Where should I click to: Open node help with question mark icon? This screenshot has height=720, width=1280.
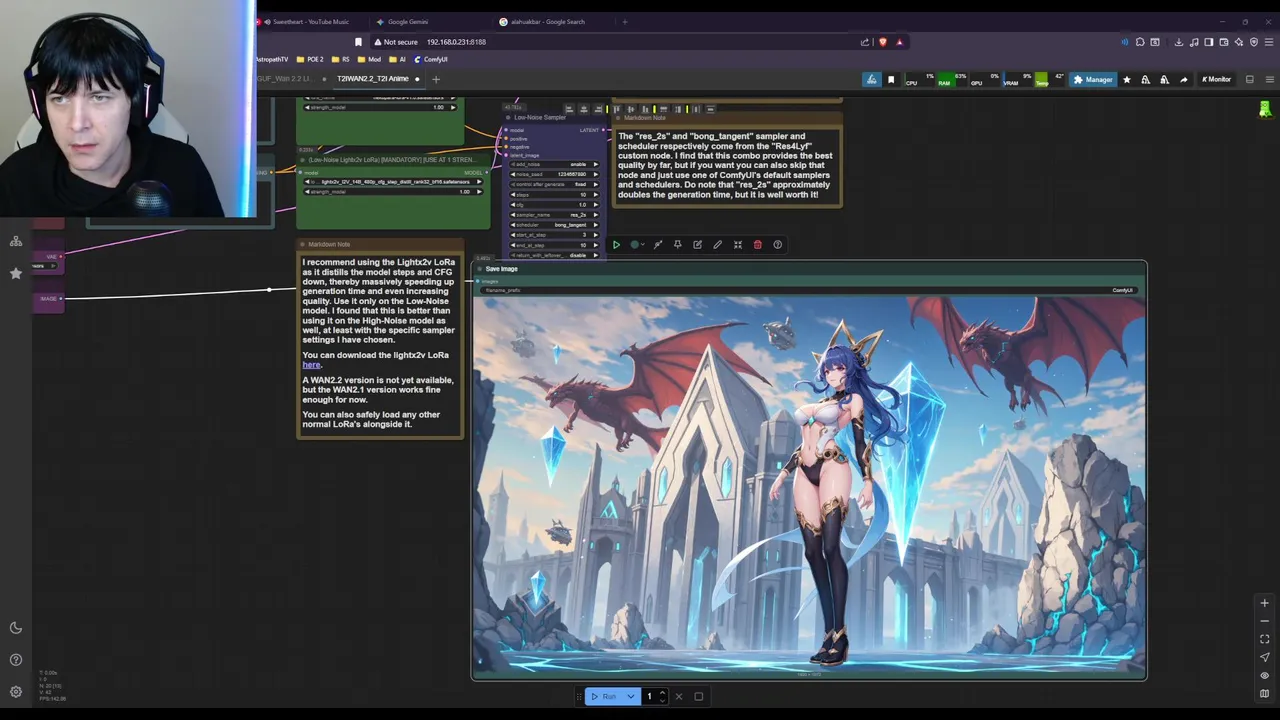click(777, 245)
